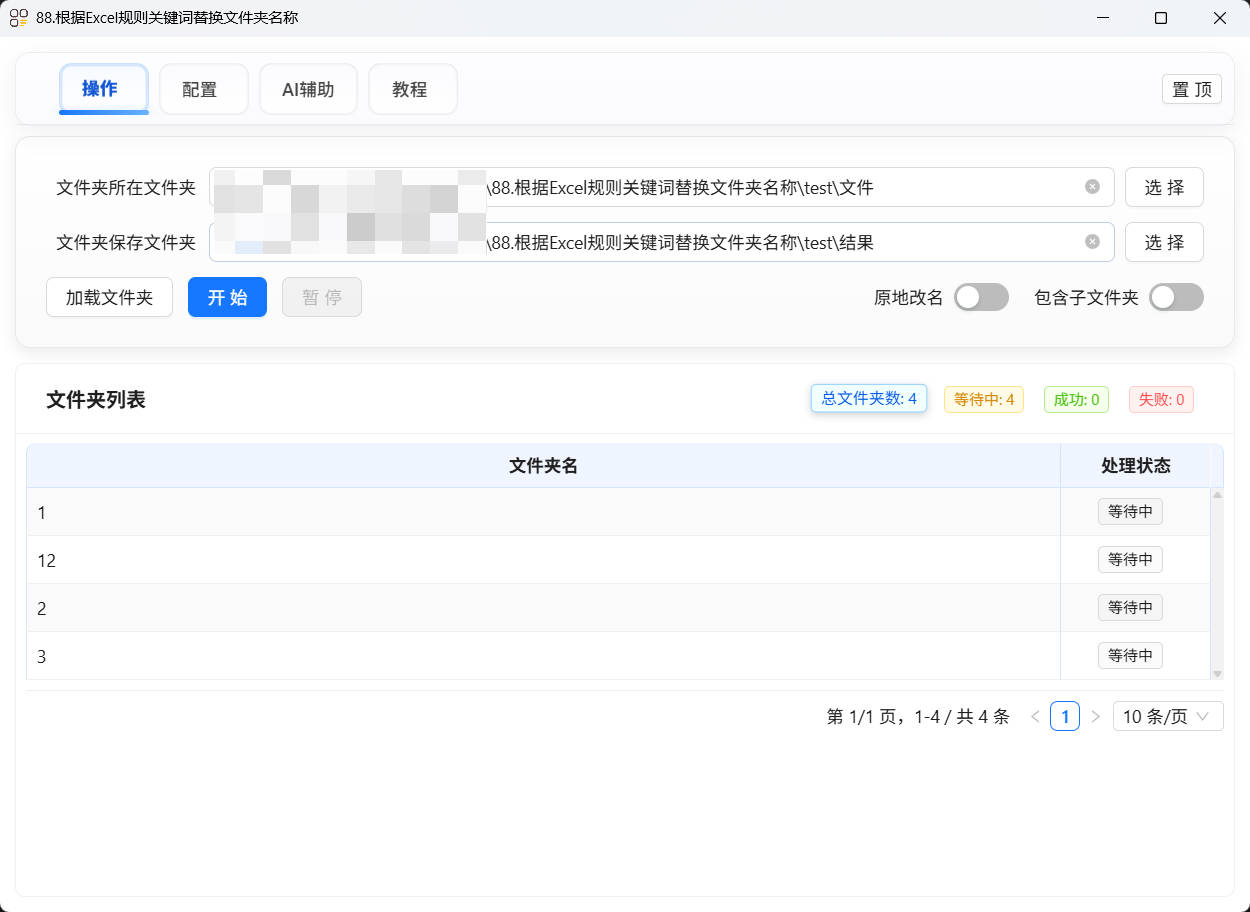
Task: Enable the 原地改名 toggle
Action: pos(981,297)
